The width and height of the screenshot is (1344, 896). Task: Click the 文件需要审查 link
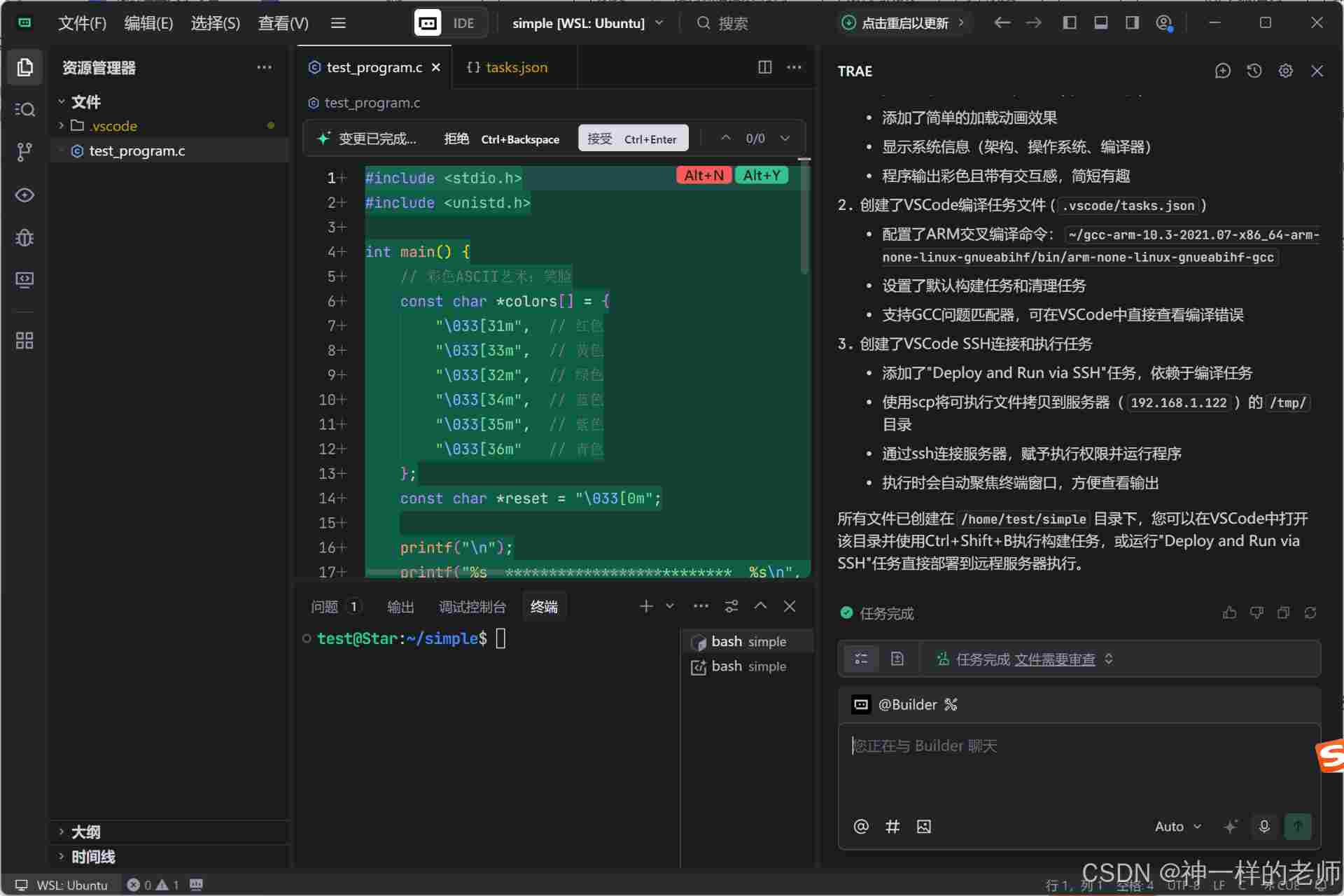click(x=1054, y=659)
